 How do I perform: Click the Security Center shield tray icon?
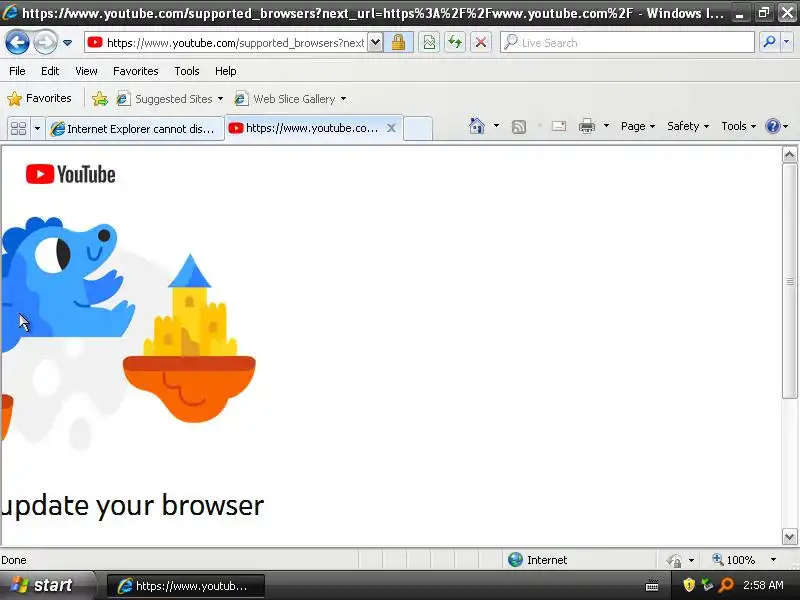coord(689,585)
